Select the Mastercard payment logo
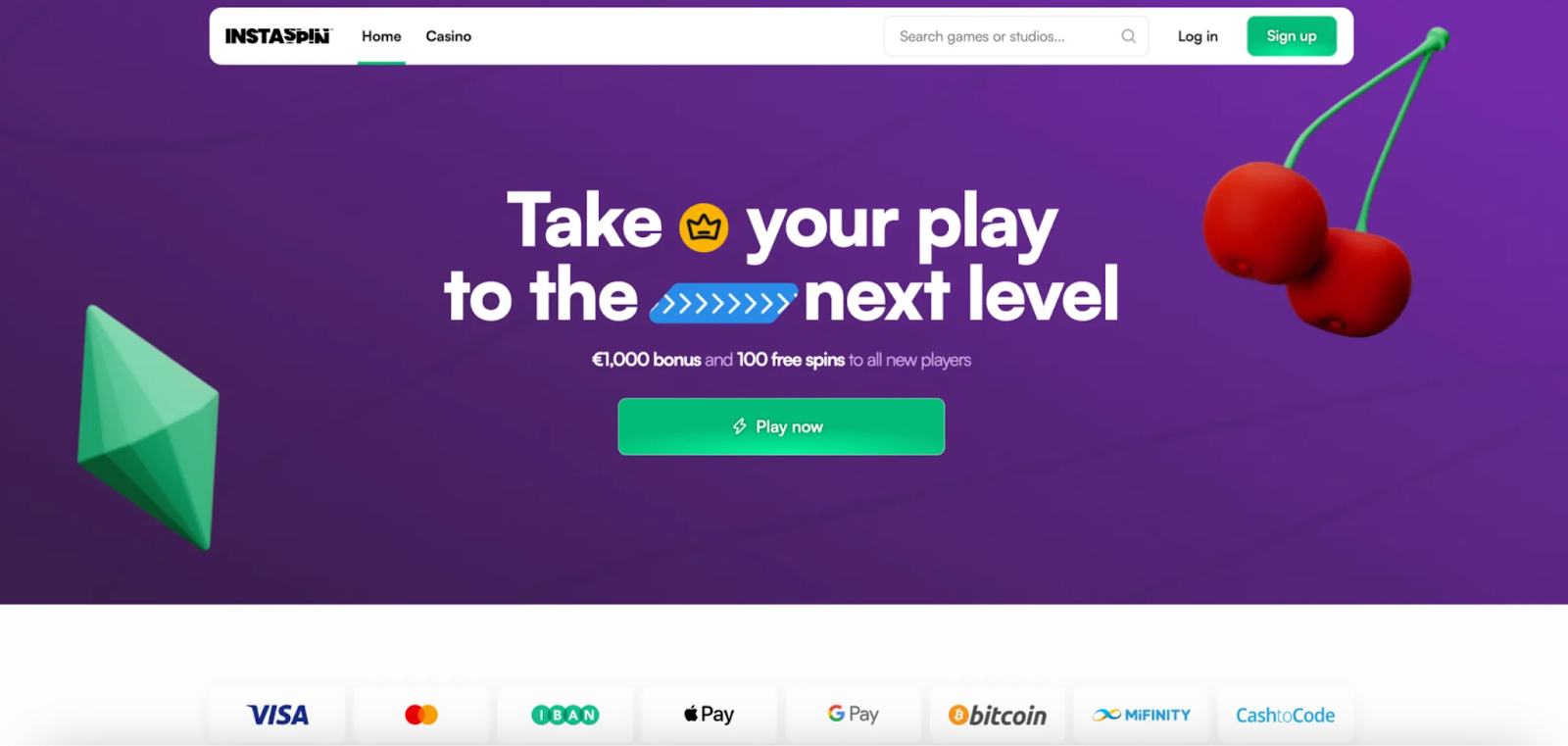This screenshot has height=746, width=1568. pyautogui.click(x=421, y=715)
